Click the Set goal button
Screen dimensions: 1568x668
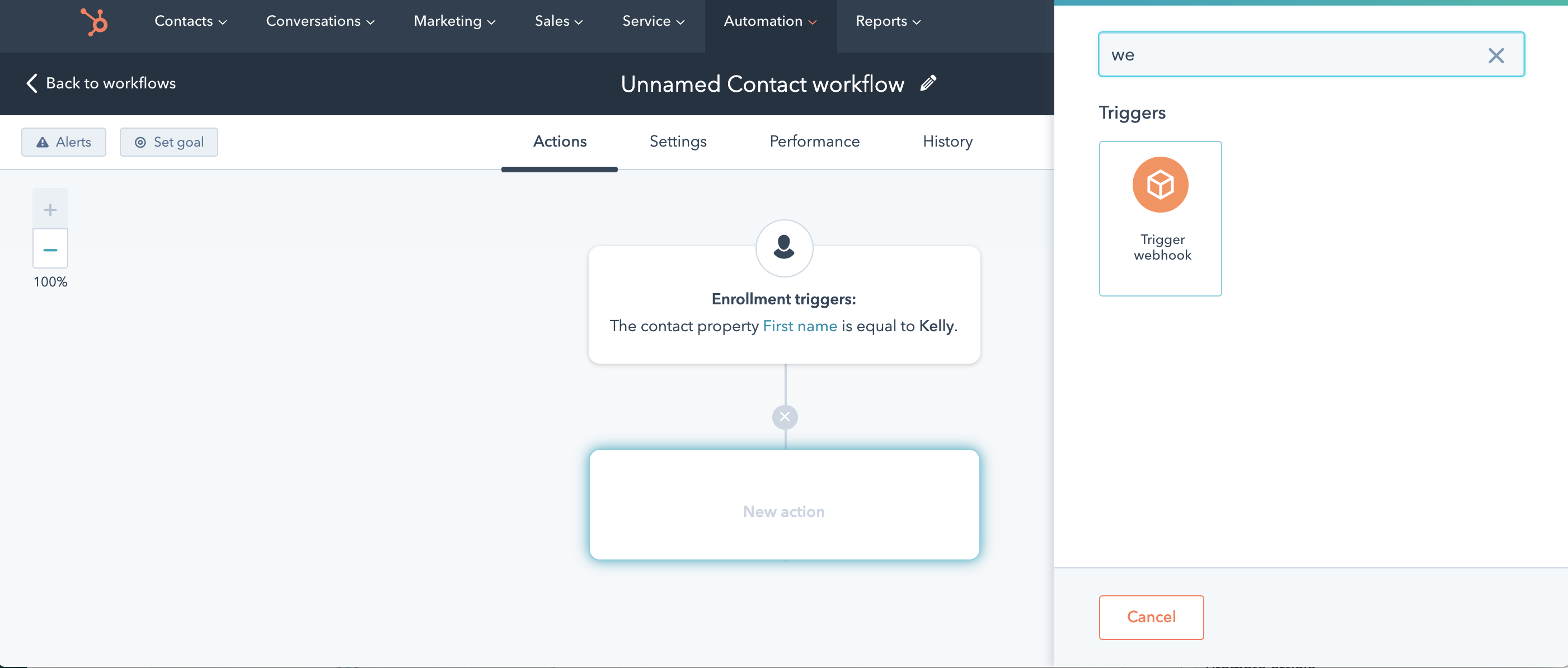point(168,142)
